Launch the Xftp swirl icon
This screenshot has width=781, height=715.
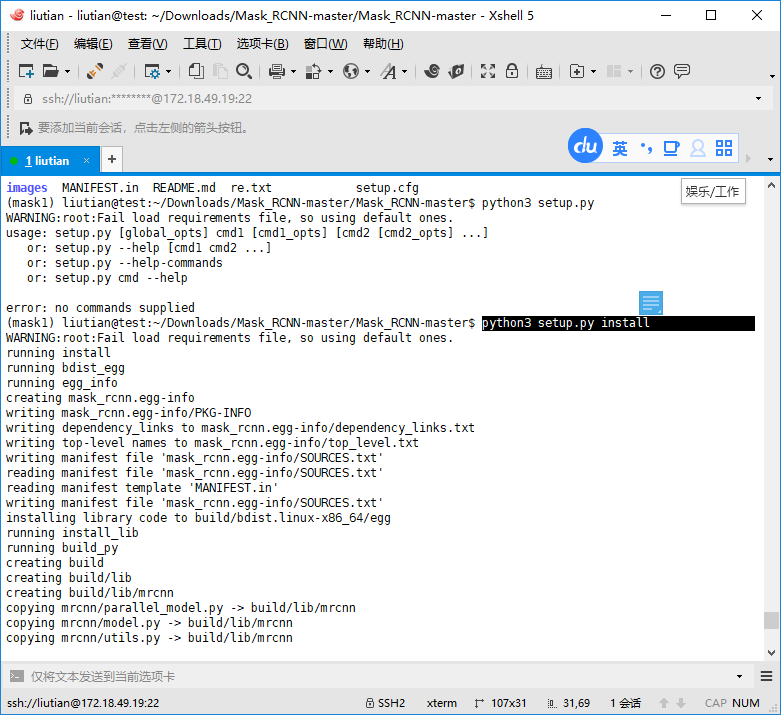click(x=432, y=71)
